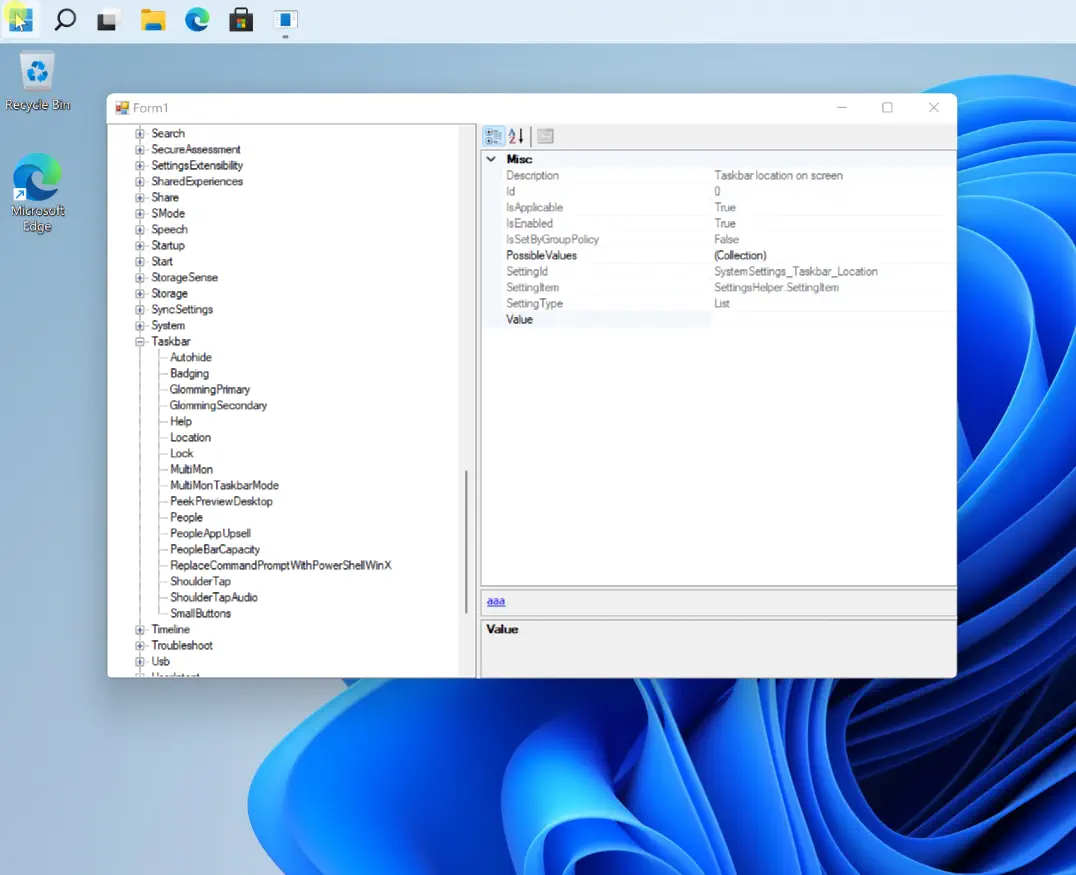This screenshot has width=1076, height=875.
Task: Open Task View from the taskbar
Action: (109, 19)
